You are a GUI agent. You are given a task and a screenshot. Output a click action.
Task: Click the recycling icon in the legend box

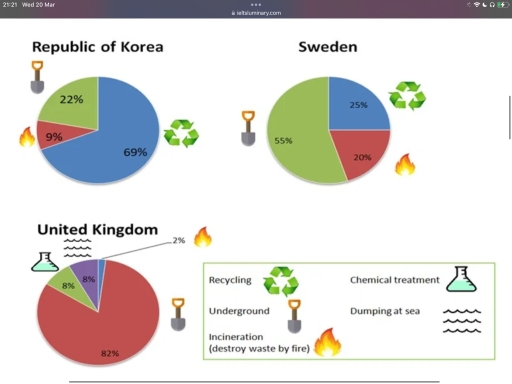point(281,281)
